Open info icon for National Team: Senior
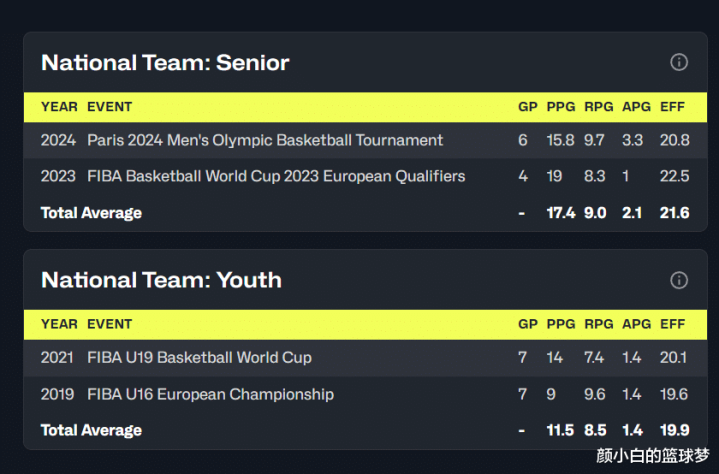The width and height of the screenshot is (719, 474). pos(679,62)
